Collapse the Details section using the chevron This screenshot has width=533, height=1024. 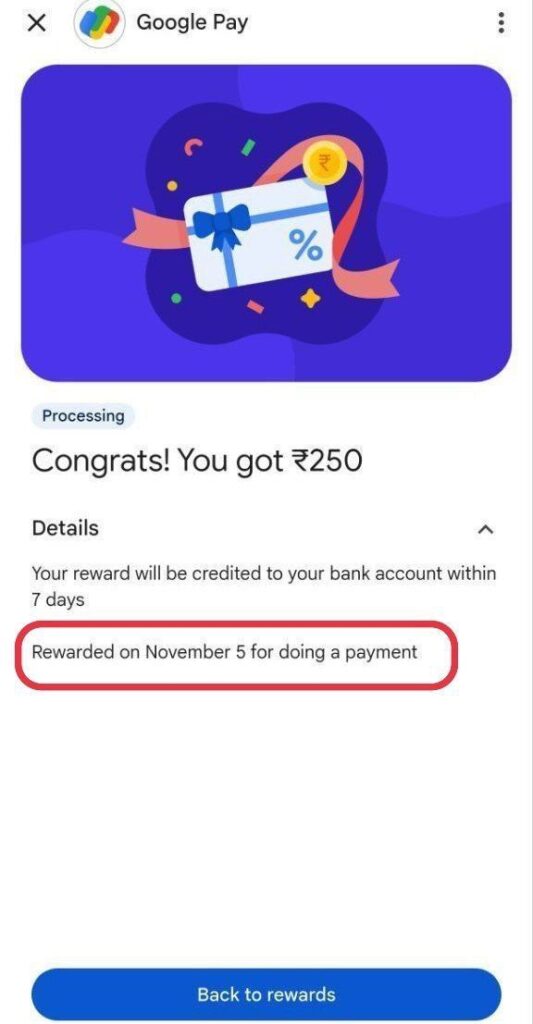(485, 529)
